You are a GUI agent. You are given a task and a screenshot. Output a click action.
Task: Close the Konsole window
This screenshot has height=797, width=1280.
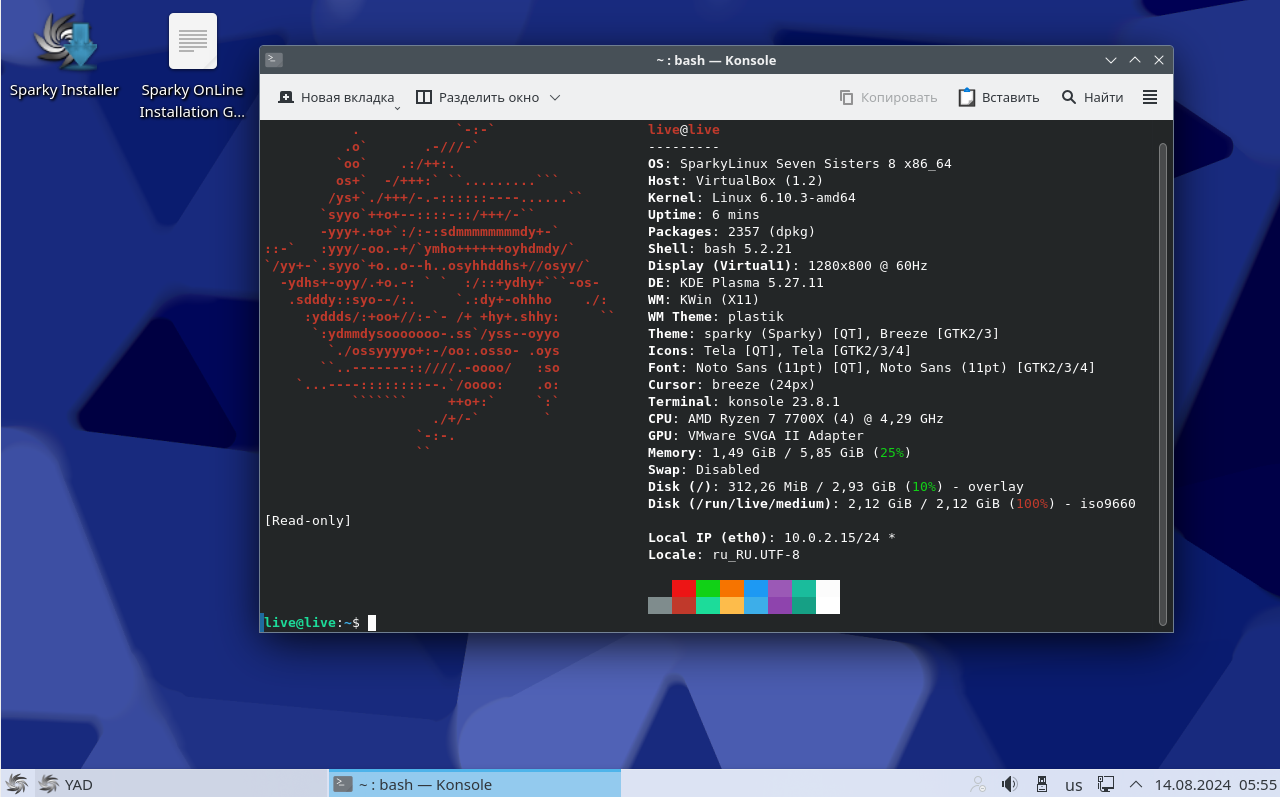tap(1159, 60)
